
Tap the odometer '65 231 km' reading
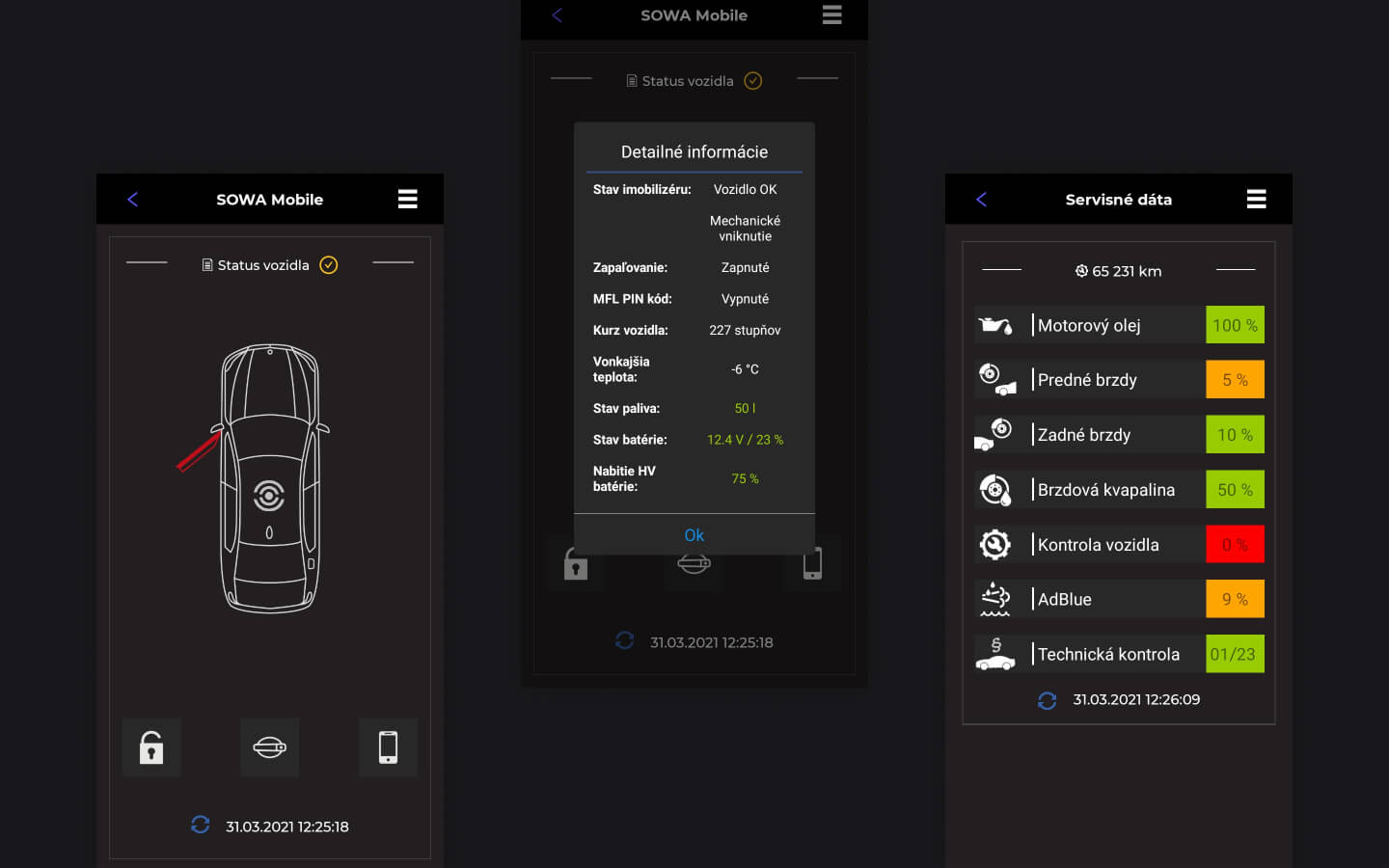tap(1127, 272)
